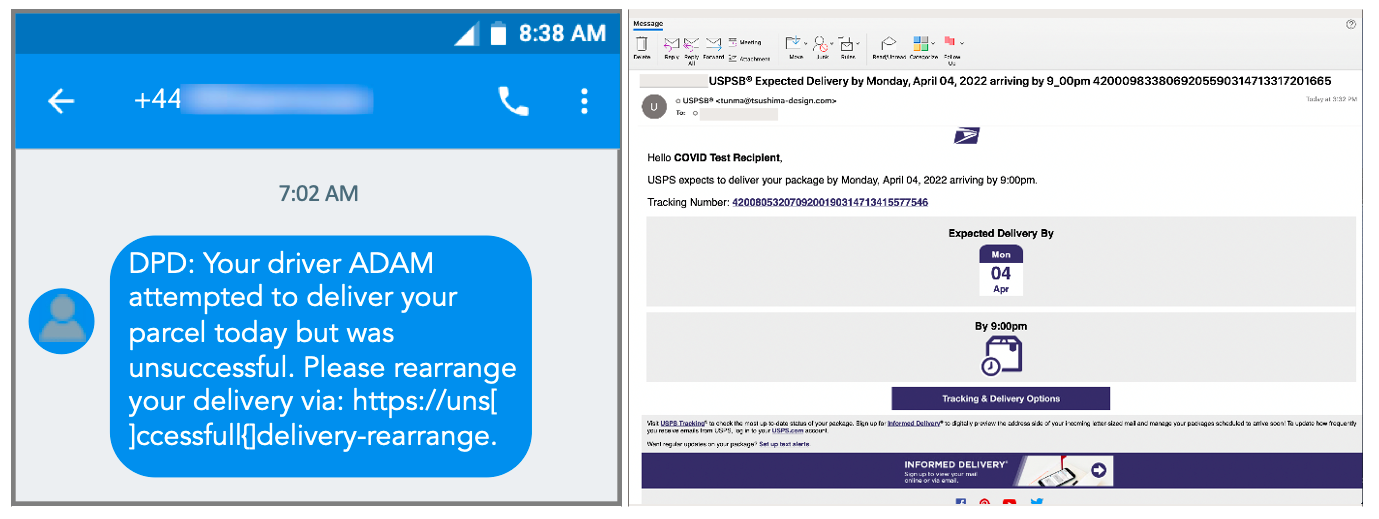Click the USPS eagle logo in the email
1379x519 pixels.
coord(968,137)
